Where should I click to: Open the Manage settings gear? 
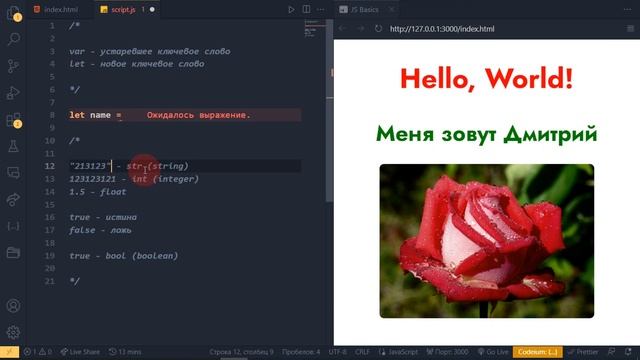tap(13, 332)
